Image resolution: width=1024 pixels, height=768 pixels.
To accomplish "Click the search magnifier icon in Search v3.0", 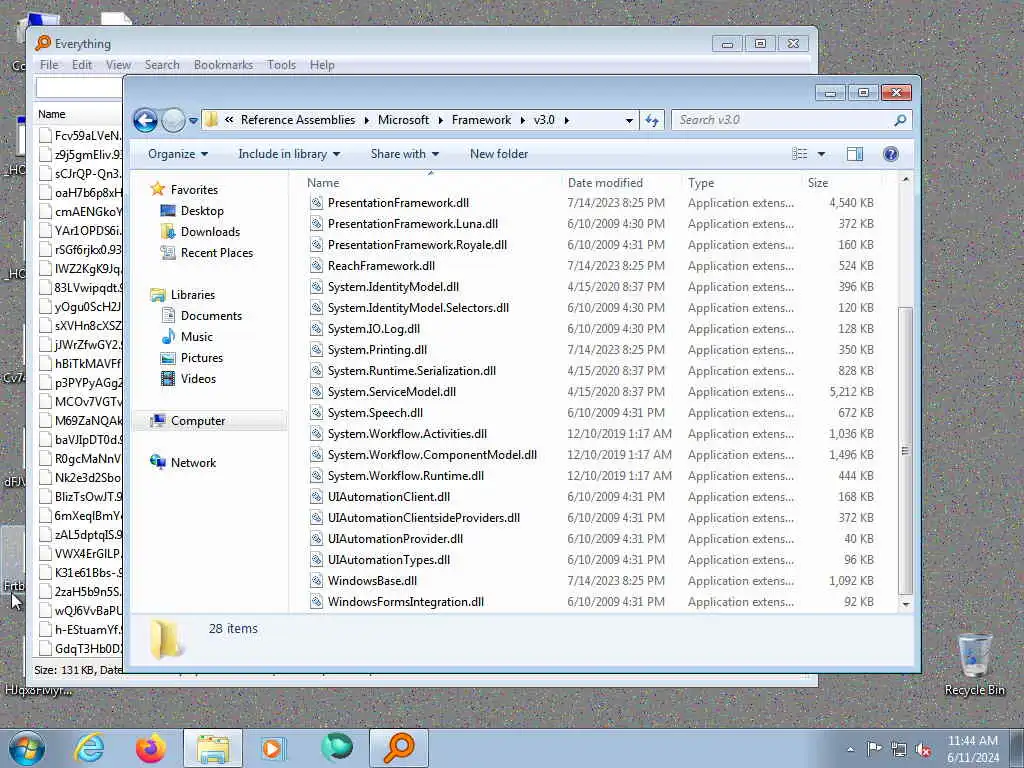I will [900, 120].
